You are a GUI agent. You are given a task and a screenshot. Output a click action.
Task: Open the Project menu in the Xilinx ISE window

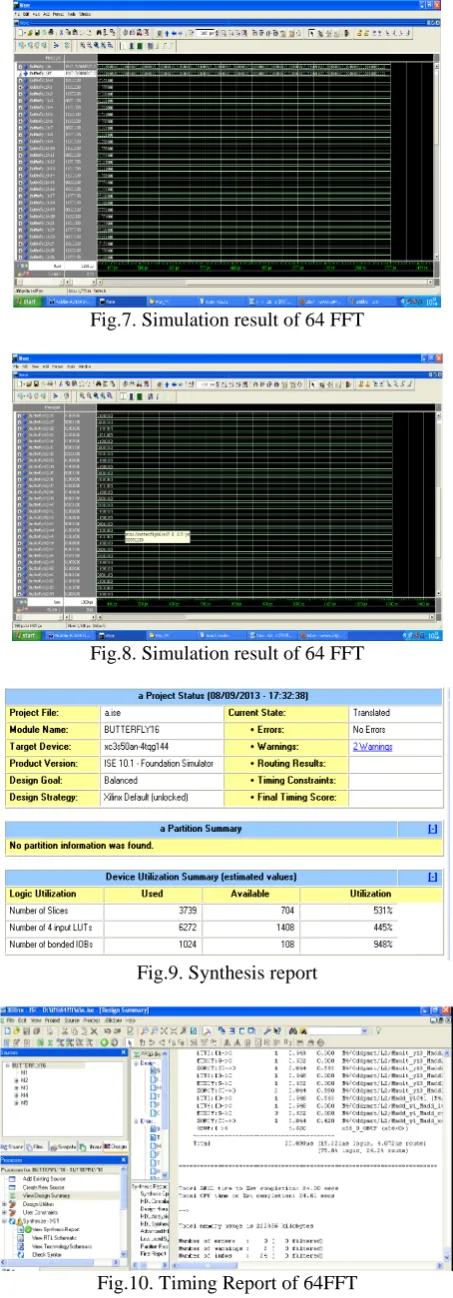52,1020
